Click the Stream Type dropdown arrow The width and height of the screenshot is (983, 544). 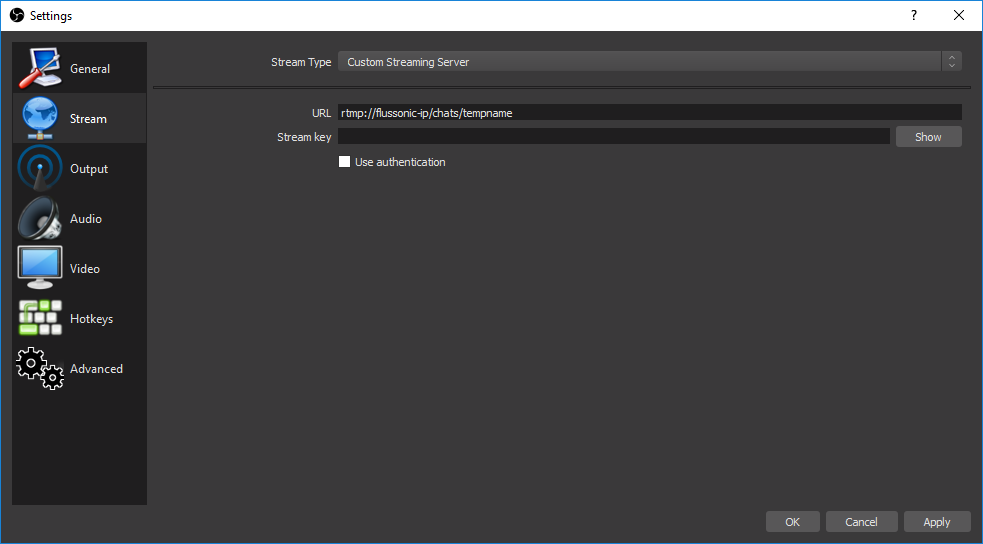[951, 62]
